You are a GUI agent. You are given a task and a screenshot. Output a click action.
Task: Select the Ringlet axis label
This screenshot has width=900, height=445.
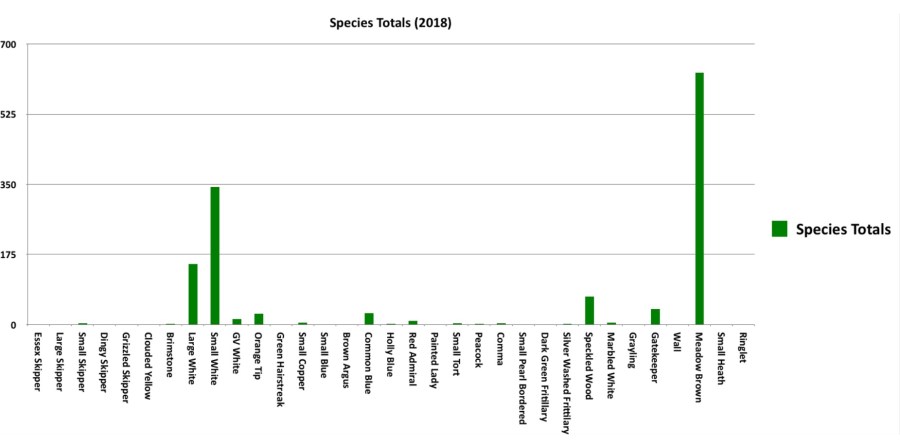(742, 348)
